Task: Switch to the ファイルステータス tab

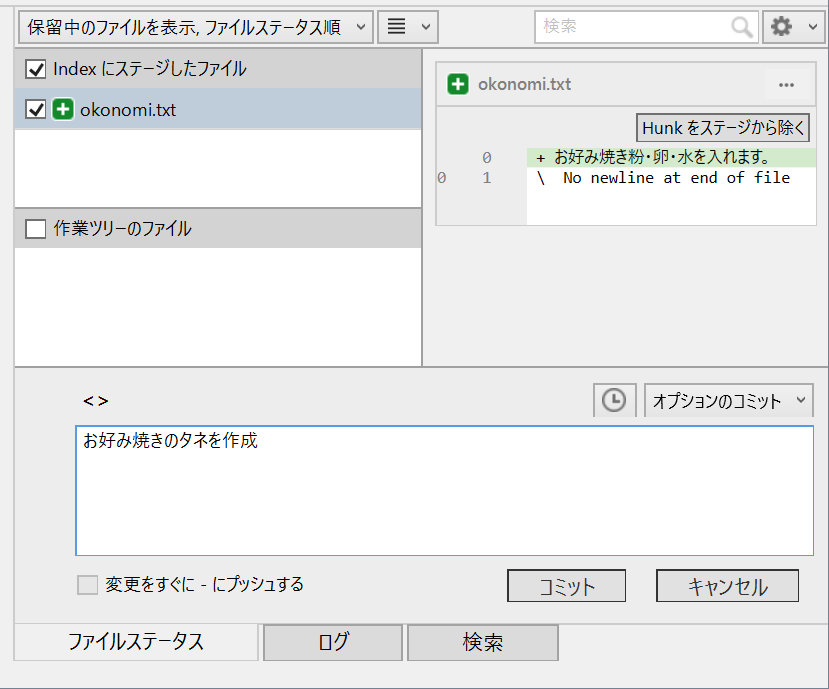Action: (x=136, y=642)
